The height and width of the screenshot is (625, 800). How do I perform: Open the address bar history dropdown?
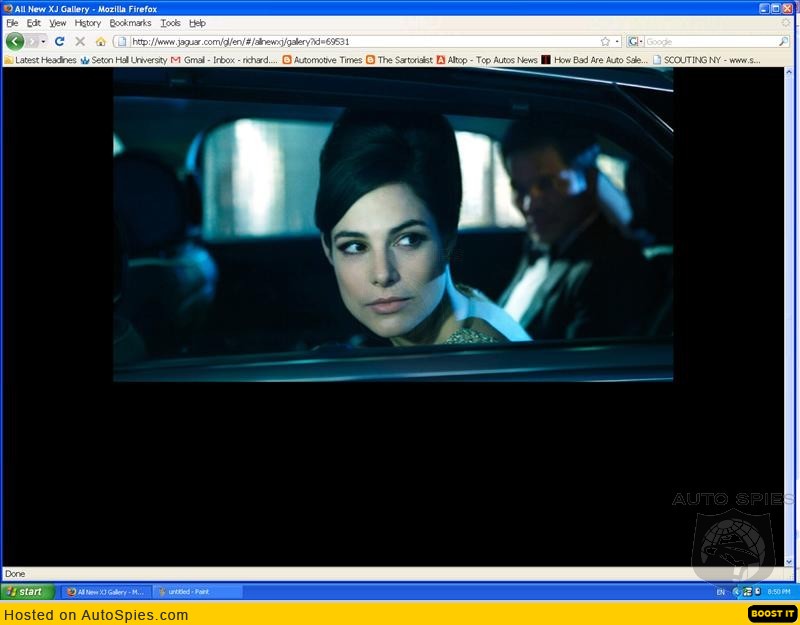pyautogui.click(x=617, y=41)
